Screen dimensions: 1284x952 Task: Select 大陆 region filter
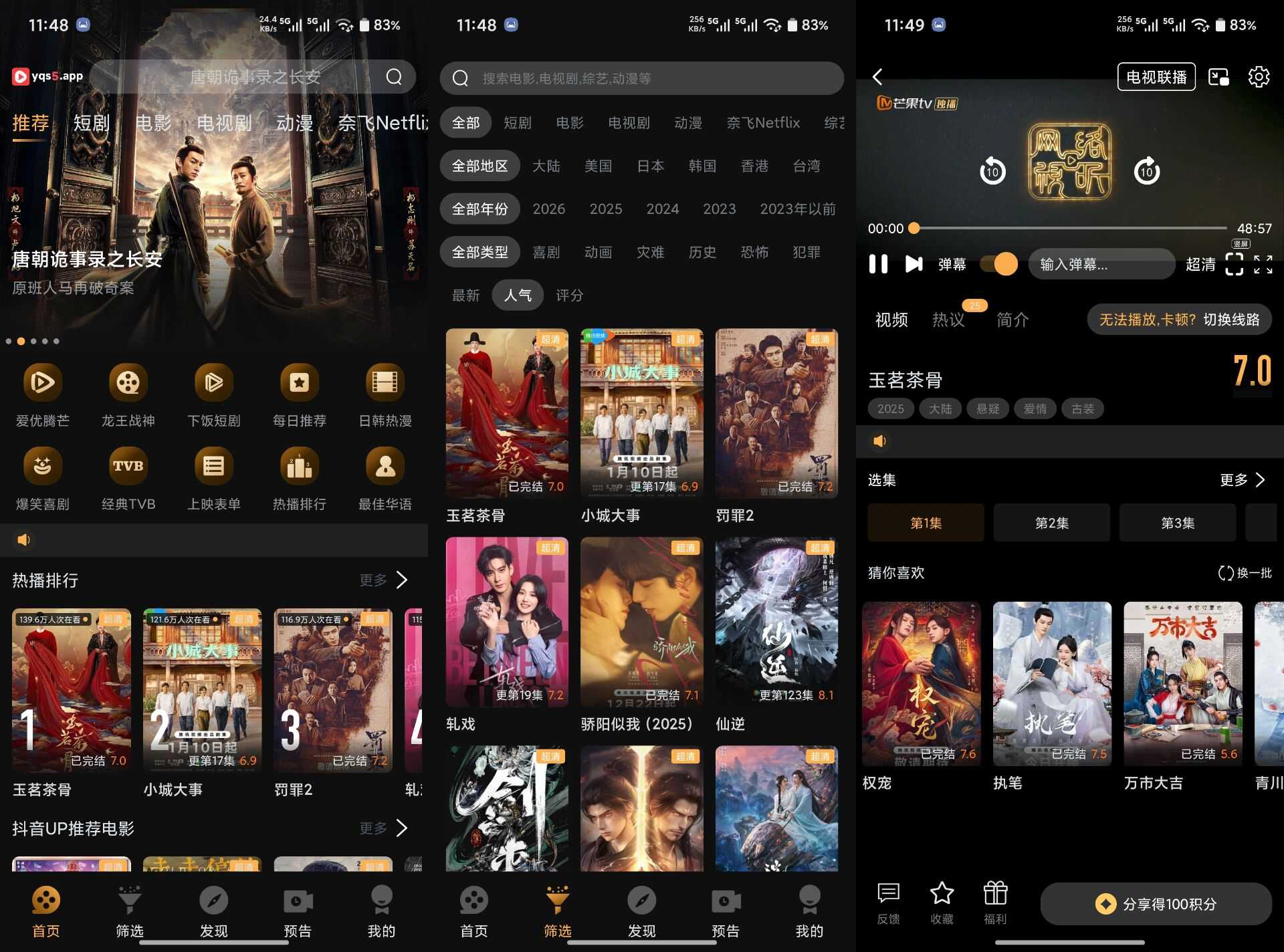pyautogui.click(x=546, y=166)
